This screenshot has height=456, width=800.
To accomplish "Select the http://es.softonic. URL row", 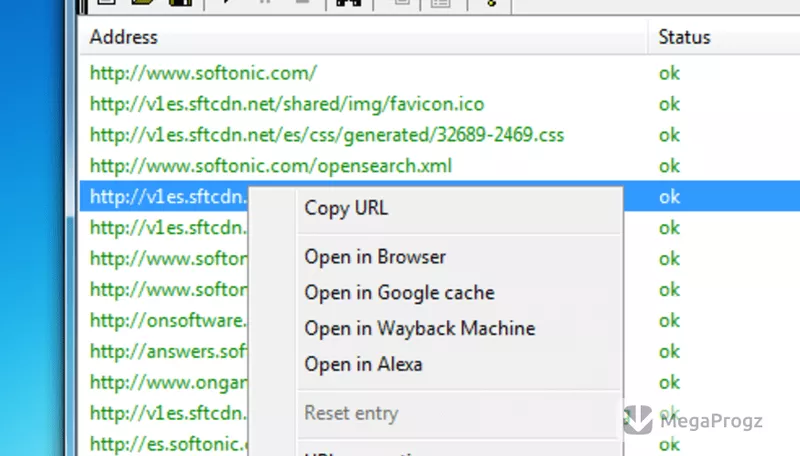I will pyautogui.click(x=168, y=444).
